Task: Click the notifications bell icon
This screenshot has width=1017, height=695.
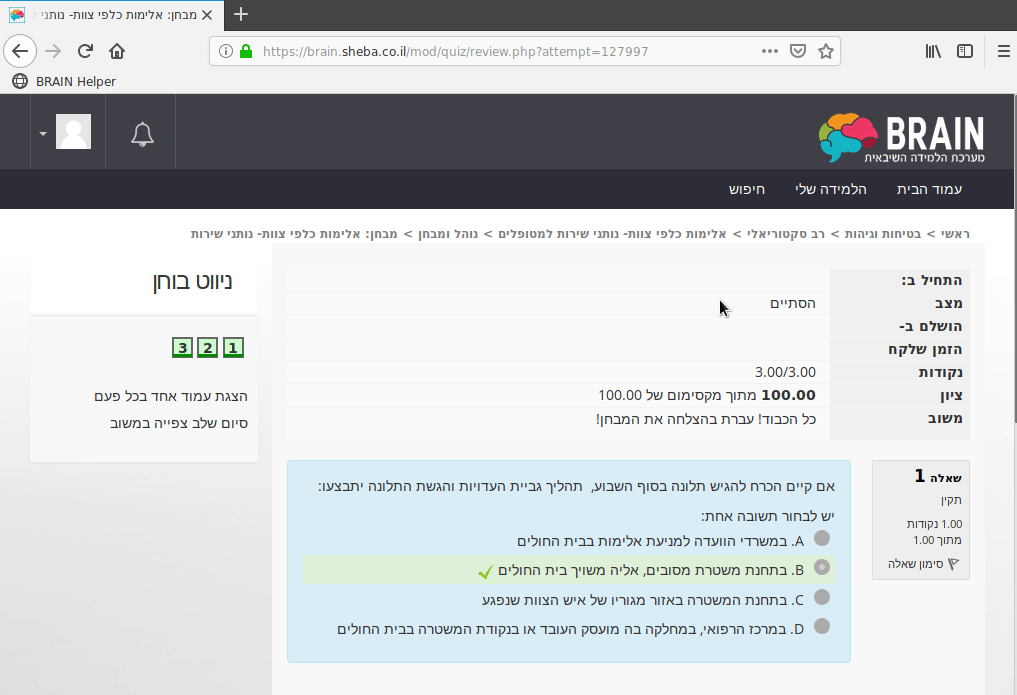Action: [x=142, y=133]
